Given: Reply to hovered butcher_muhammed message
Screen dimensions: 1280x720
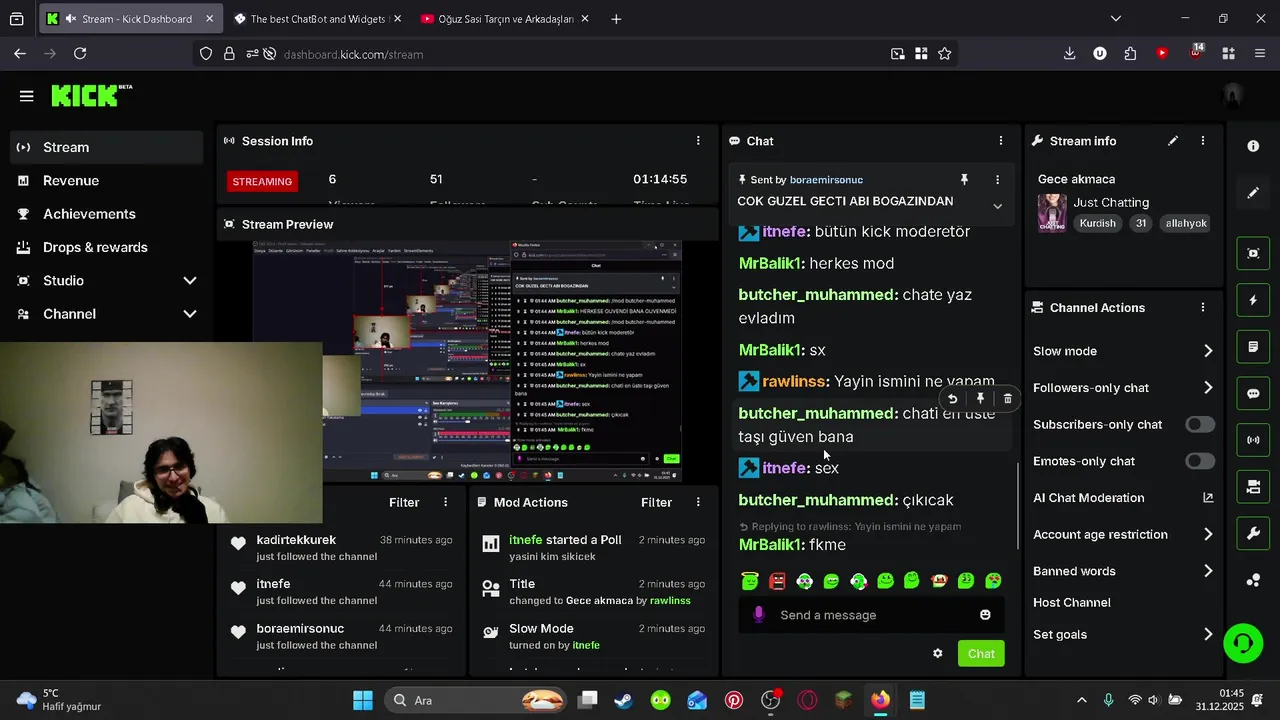Looking at the screenshot, I should coord(952,398).
